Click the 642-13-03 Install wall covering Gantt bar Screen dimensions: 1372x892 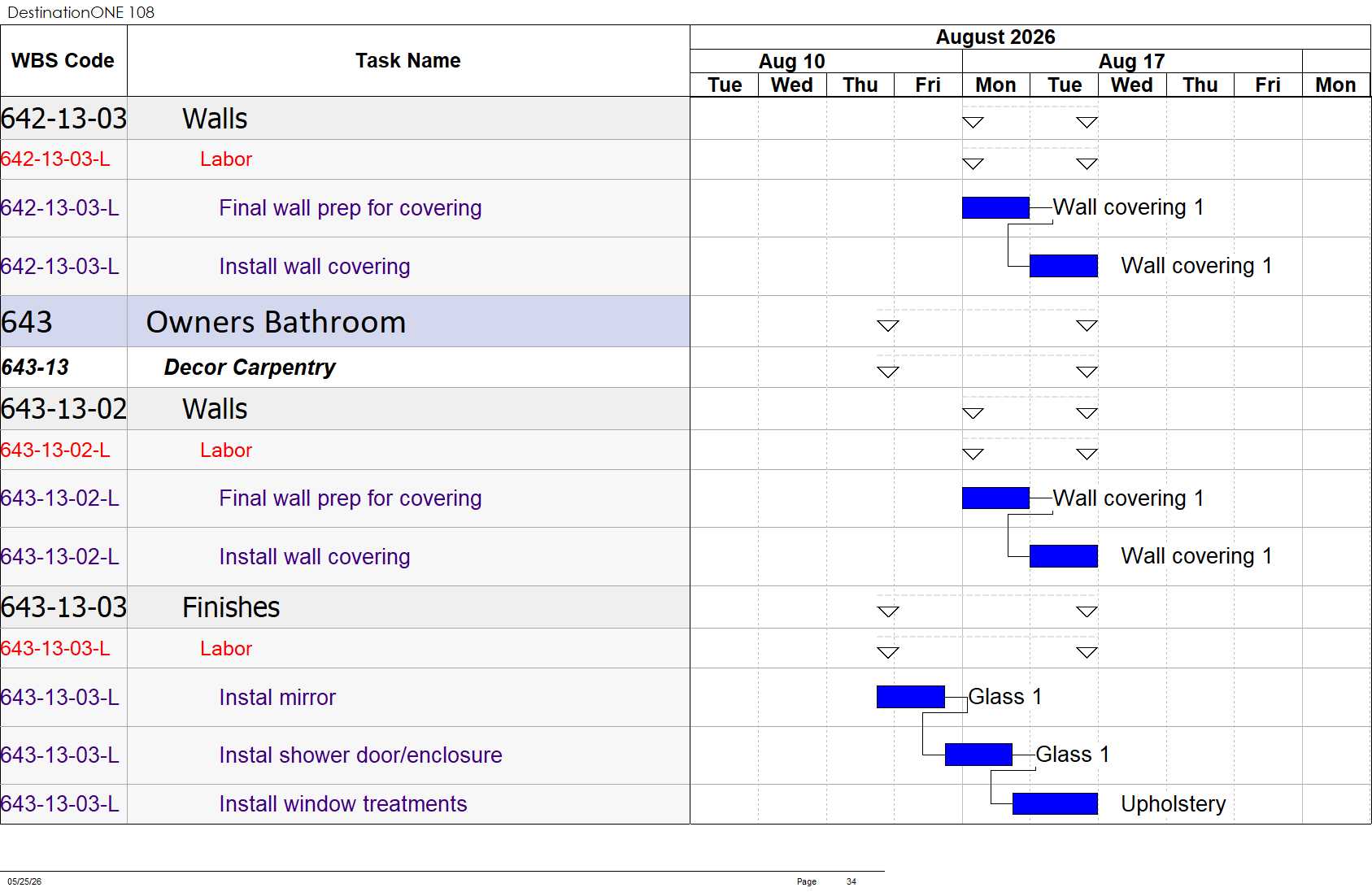pos(1064,266)
